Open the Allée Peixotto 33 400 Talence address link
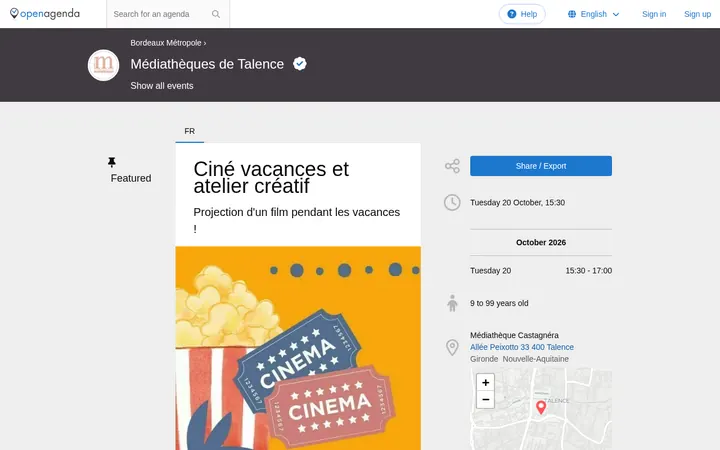 click(x=522, y=347)
